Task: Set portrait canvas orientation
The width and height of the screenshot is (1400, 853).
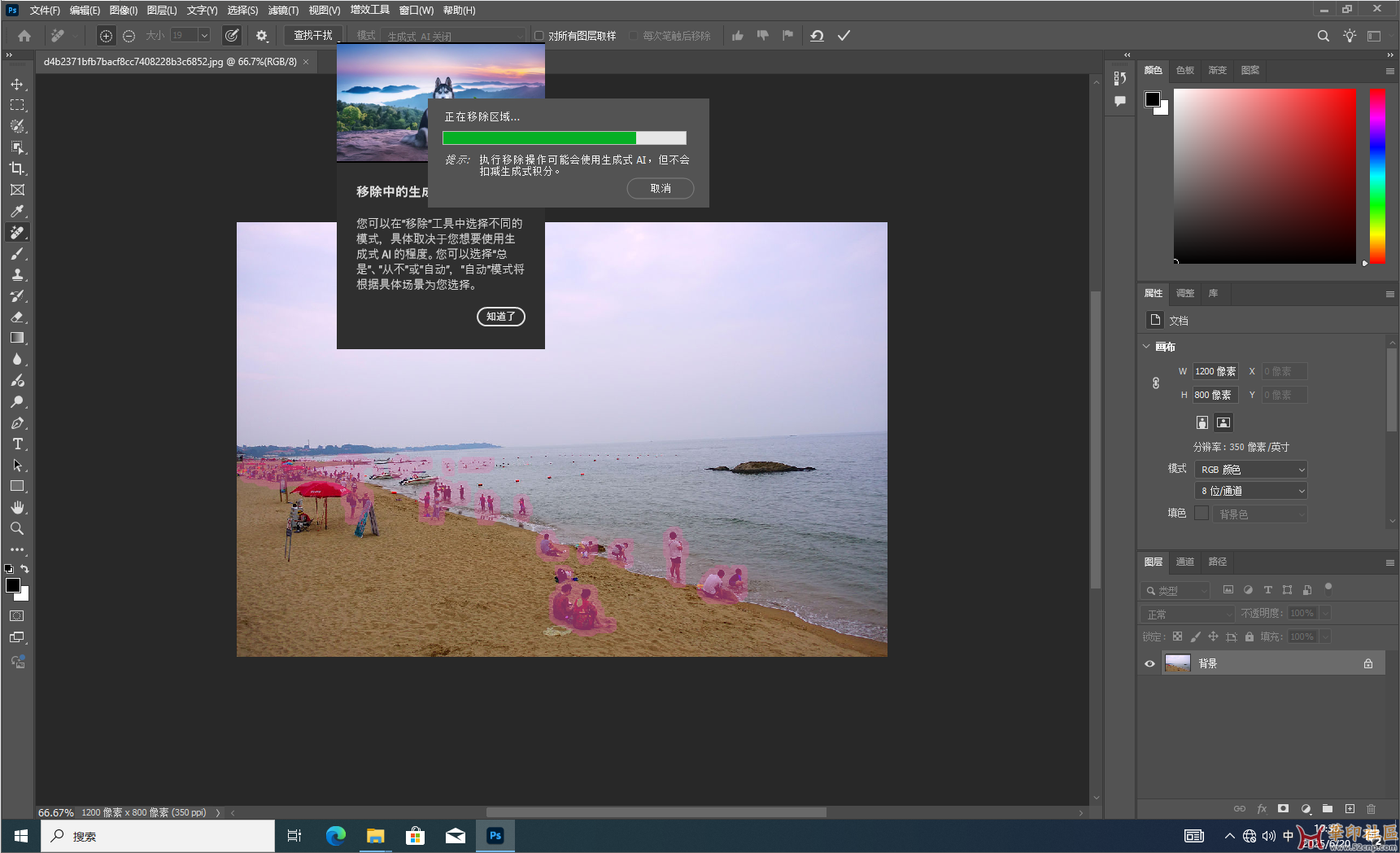Action: coord(1202,422)
